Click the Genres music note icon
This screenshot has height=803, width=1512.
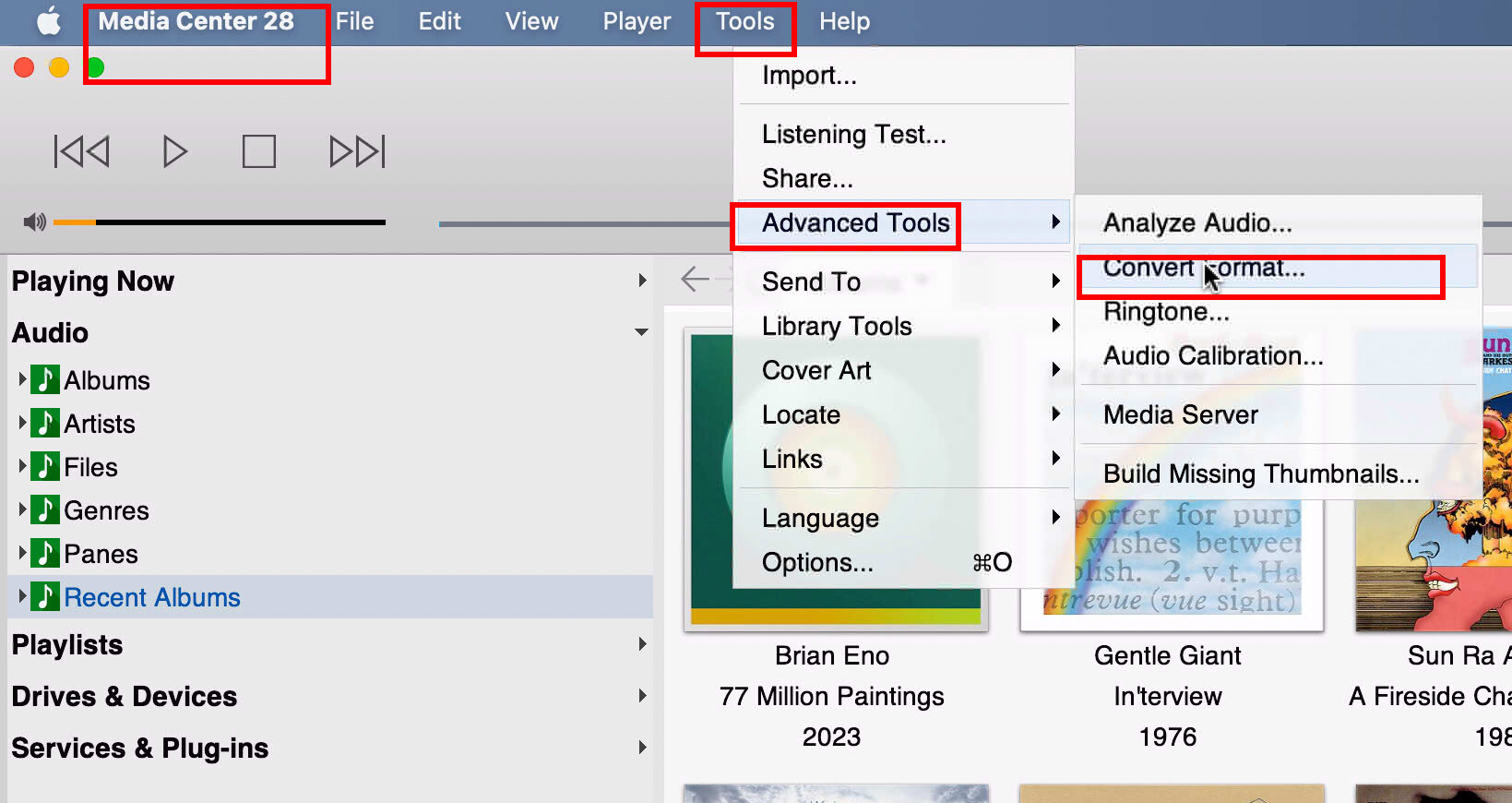[45, 509]
